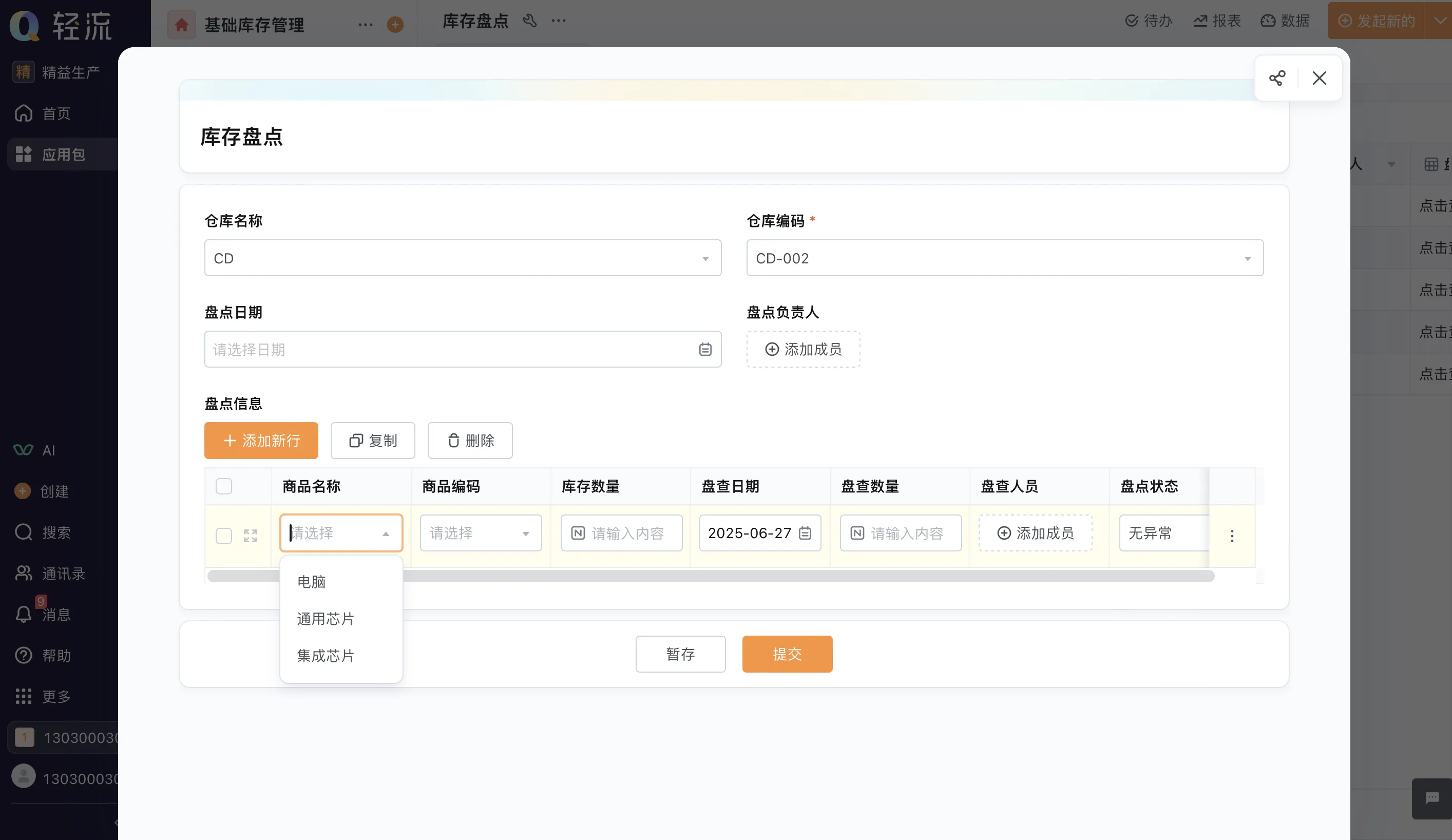Click the expand row fullscreen icon
The width and height of the screenshot is (1452, 840).
tap(250, 536)
